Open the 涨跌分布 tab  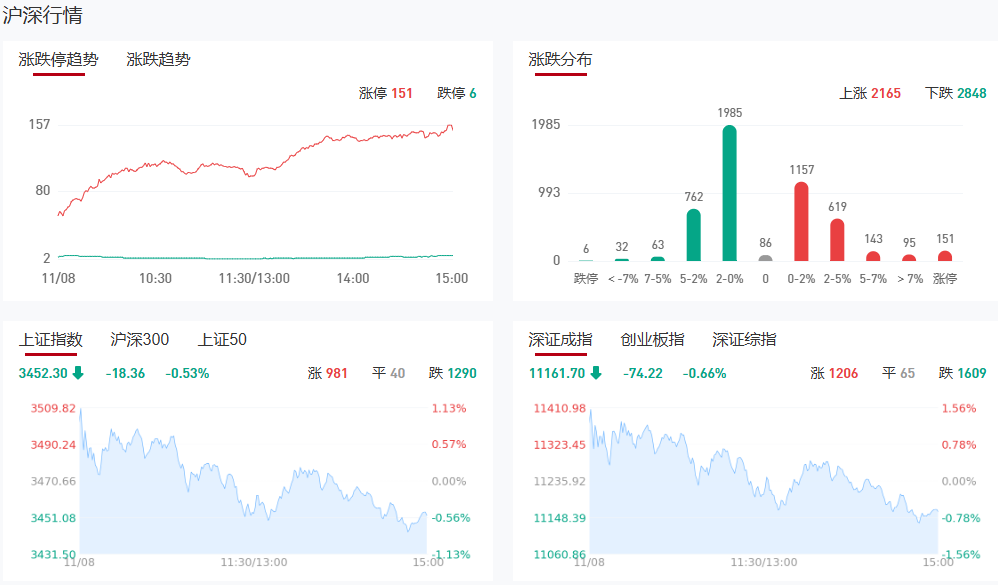[560, 60]
